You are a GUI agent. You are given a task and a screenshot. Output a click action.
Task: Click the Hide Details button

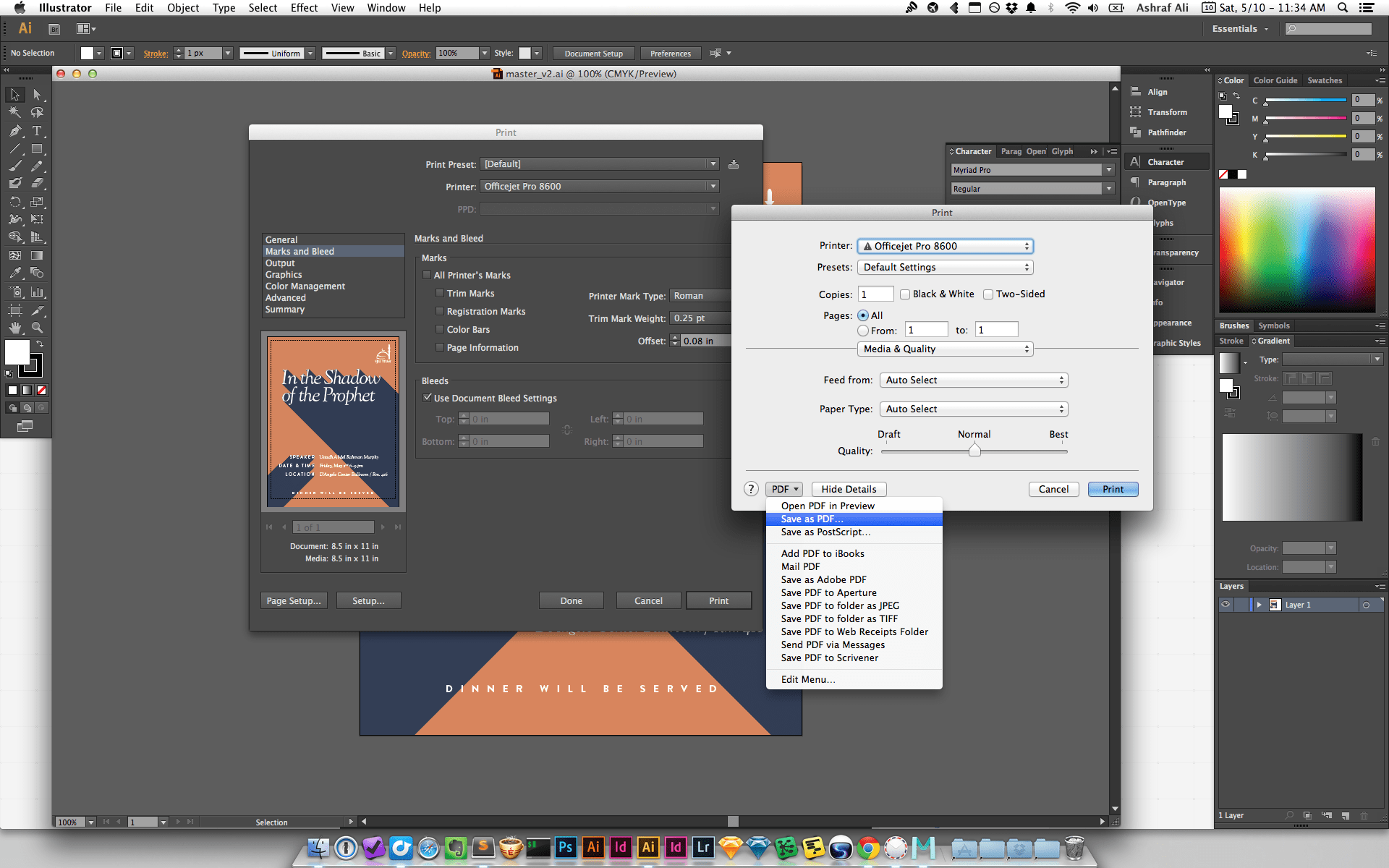pyautogui.click(x=849, y=490)
